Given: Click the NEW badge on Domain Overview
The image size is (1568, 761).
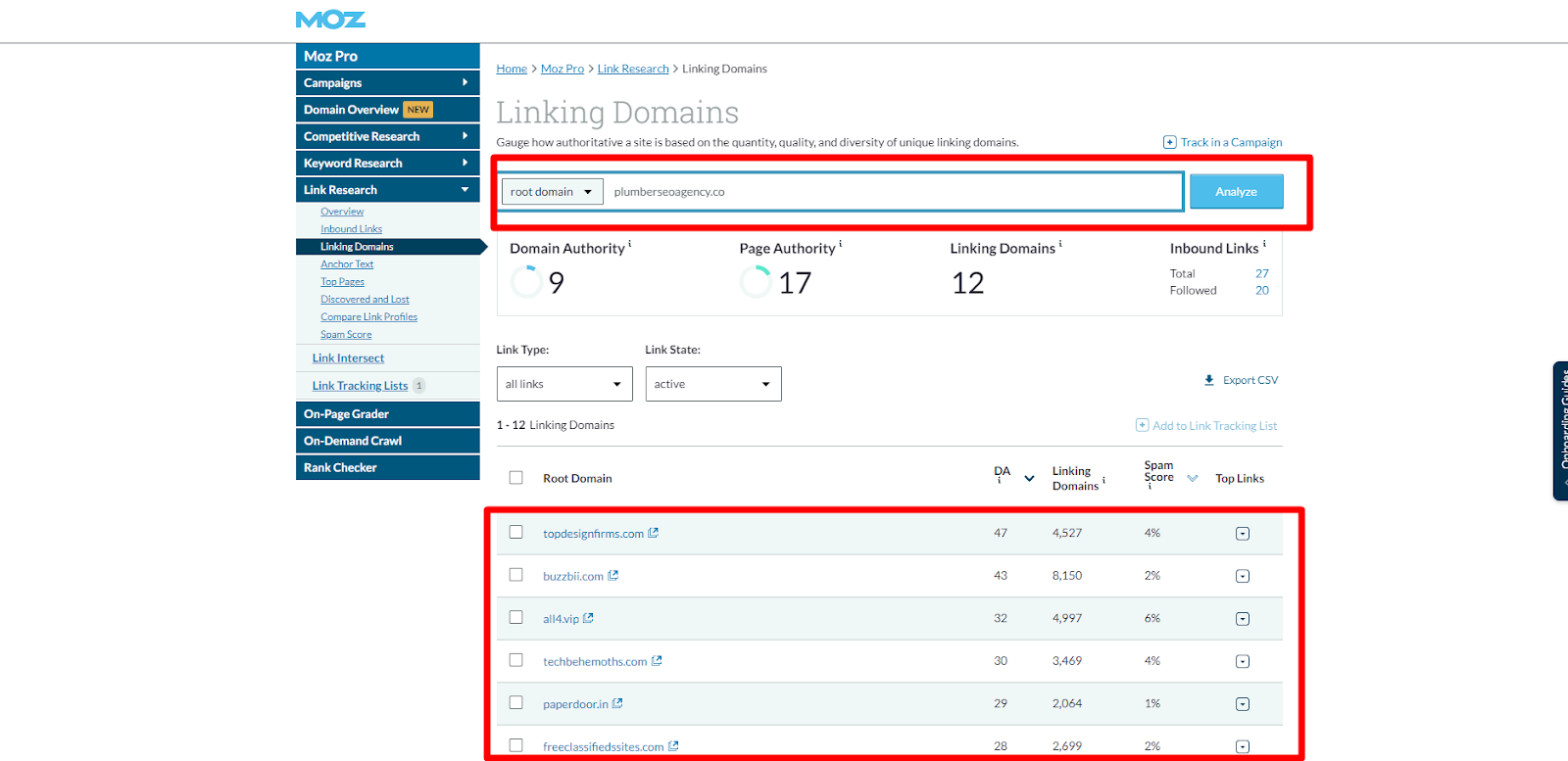Looking at the screenshot, I should tap(418, 110).
